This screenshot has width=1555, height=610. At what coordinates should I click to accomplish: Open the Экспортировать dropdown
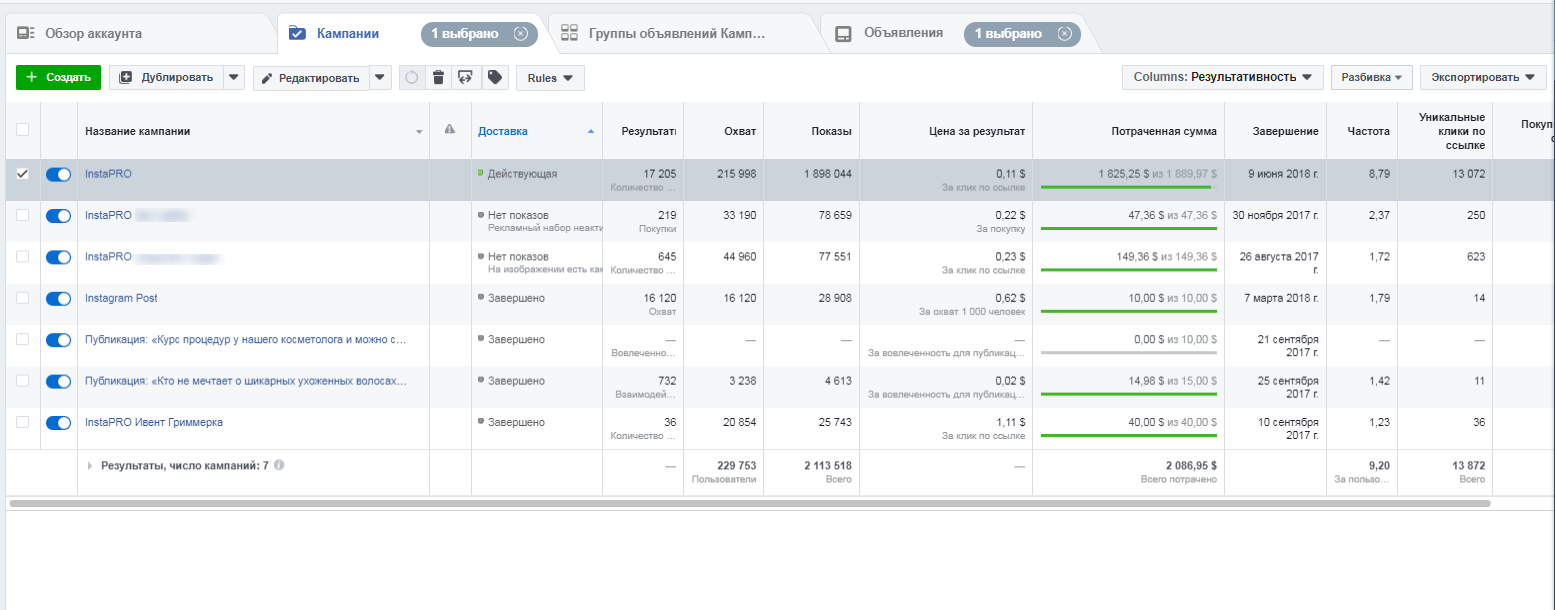click(x=1483, y=77)
